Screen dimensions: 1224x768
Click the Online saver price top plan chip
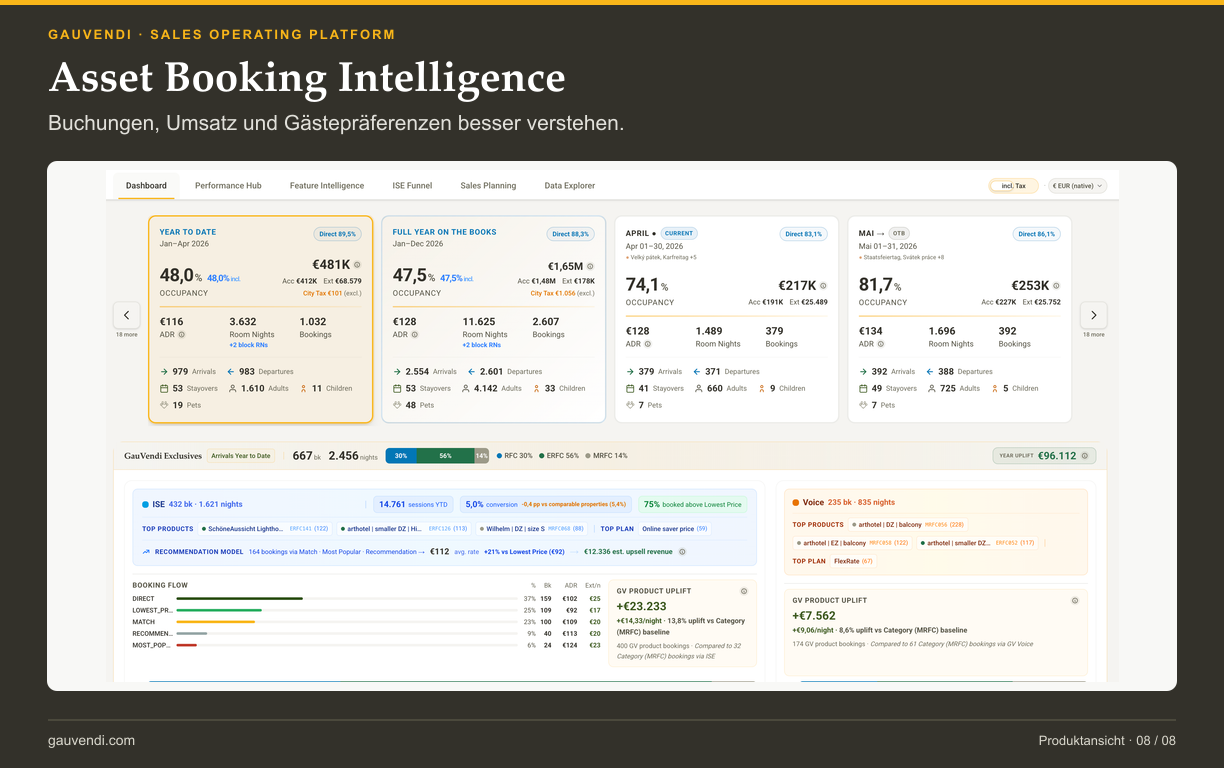[x=675, y=528]
